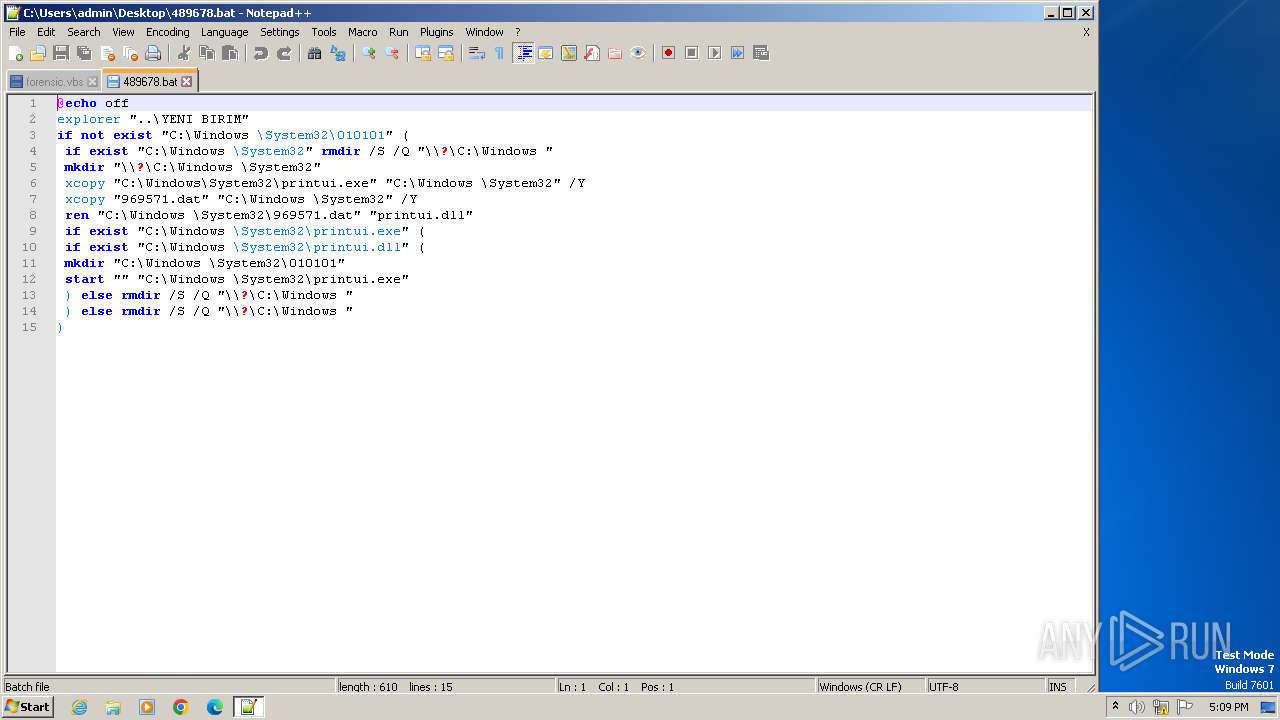Click the Undo arrow icon
Image resolution: width=1280 pixels, height=720 pixels.
pyautogui.click(x=260, y=53)
